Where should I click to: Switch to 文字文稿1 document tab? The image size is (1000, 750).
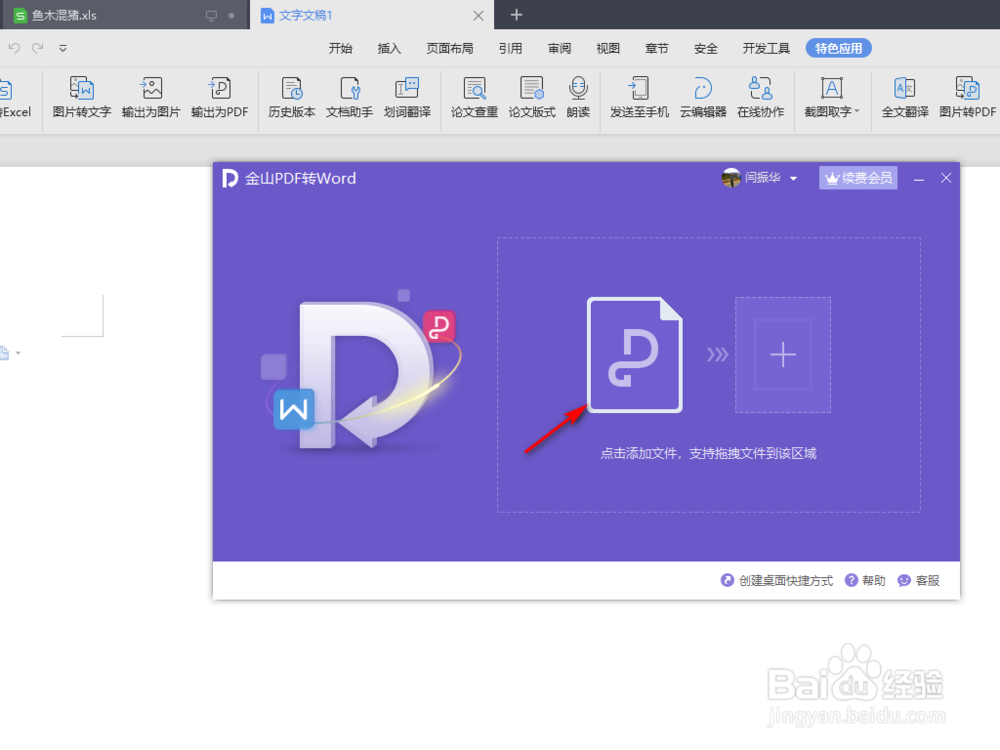371,15
